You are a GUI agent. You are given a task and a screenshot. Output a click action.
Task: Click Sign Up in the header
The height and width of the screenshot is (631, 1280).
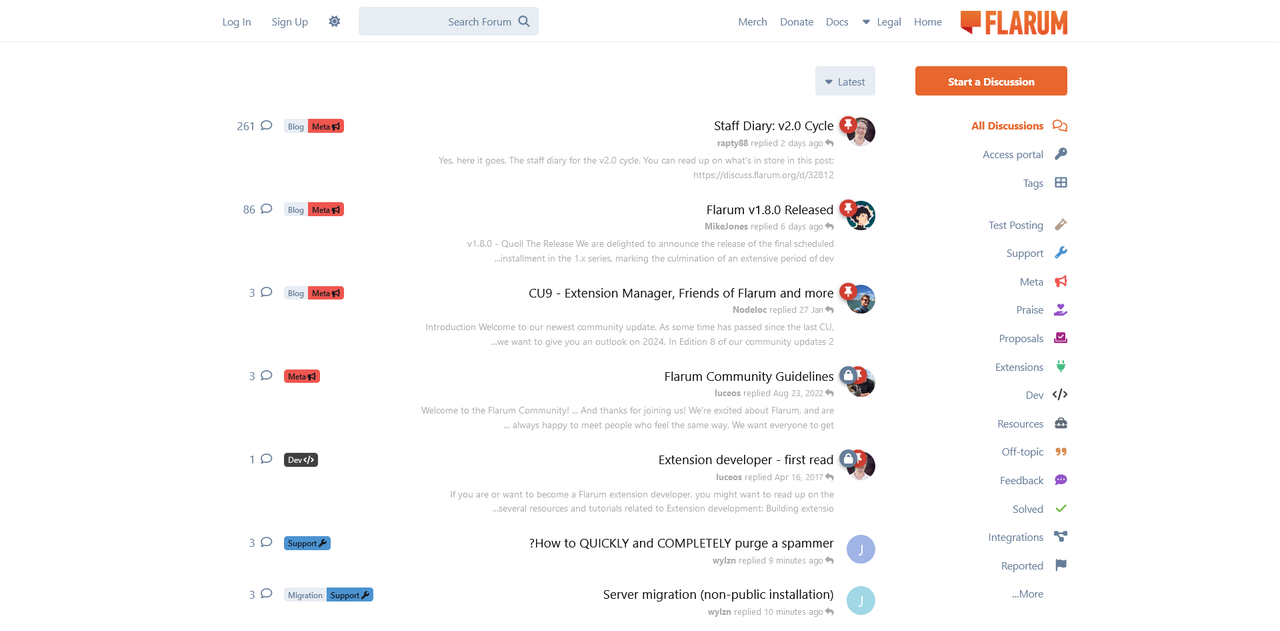click(290, 22)
